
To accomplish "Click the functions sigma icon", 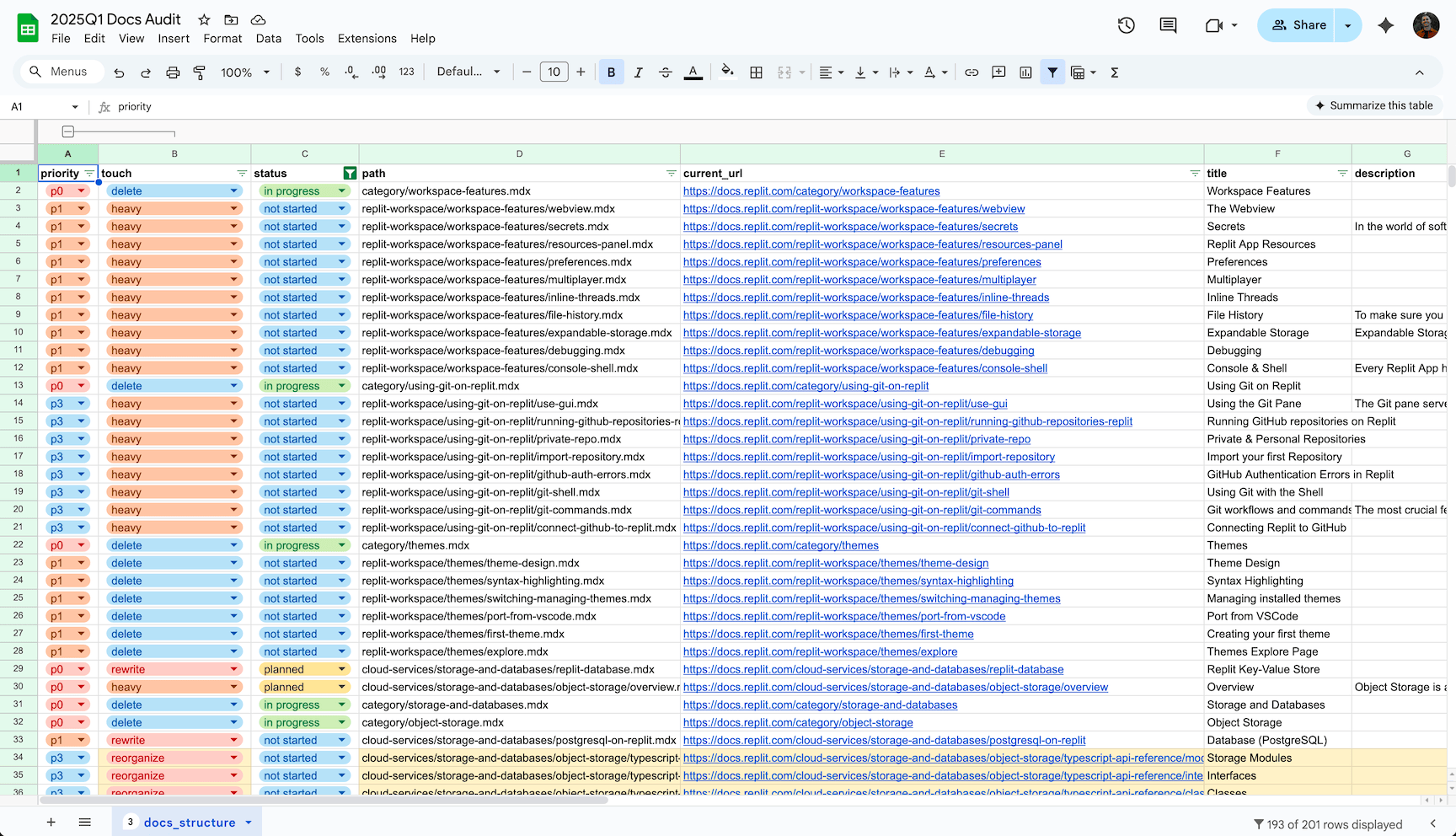I will 1114,72.
